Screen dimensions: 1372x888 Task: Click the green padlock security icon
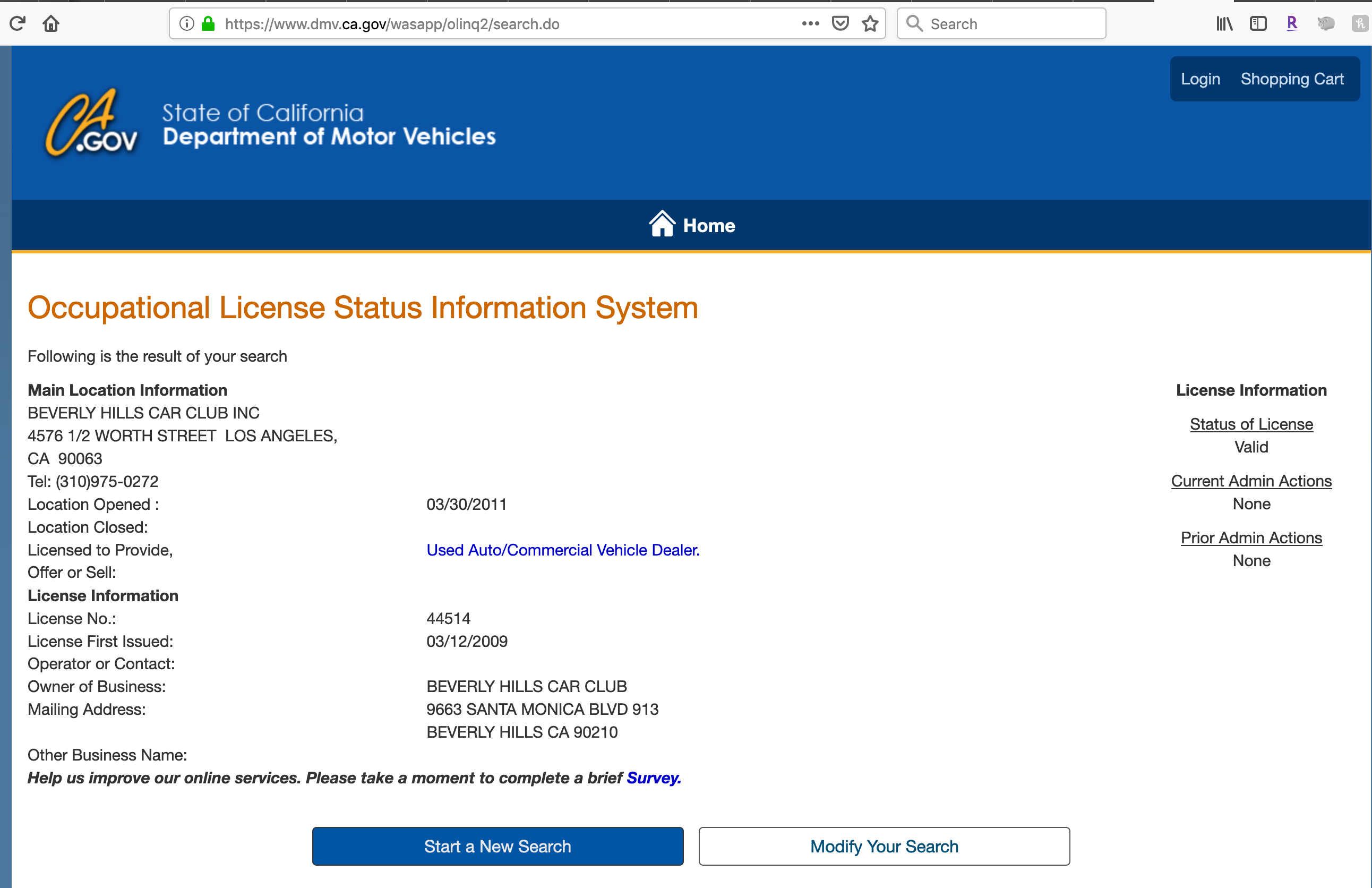point(208,24)
